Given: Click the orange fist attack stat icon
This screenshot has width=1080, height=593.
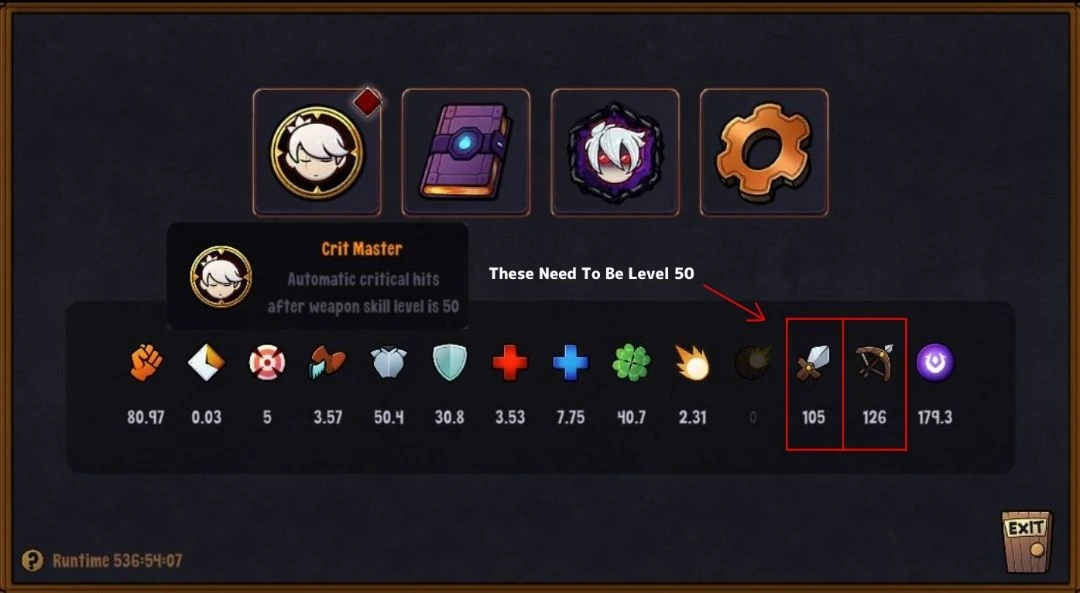Looking at the screenshot, I should [x=146, y=362].
